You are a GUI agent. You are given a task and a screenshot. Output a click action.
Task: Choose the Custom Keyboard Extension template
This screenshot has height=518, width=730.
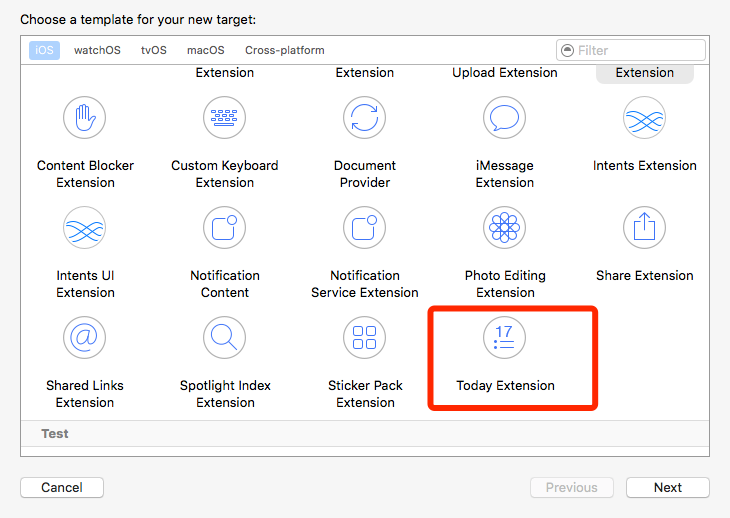point(225,118)
